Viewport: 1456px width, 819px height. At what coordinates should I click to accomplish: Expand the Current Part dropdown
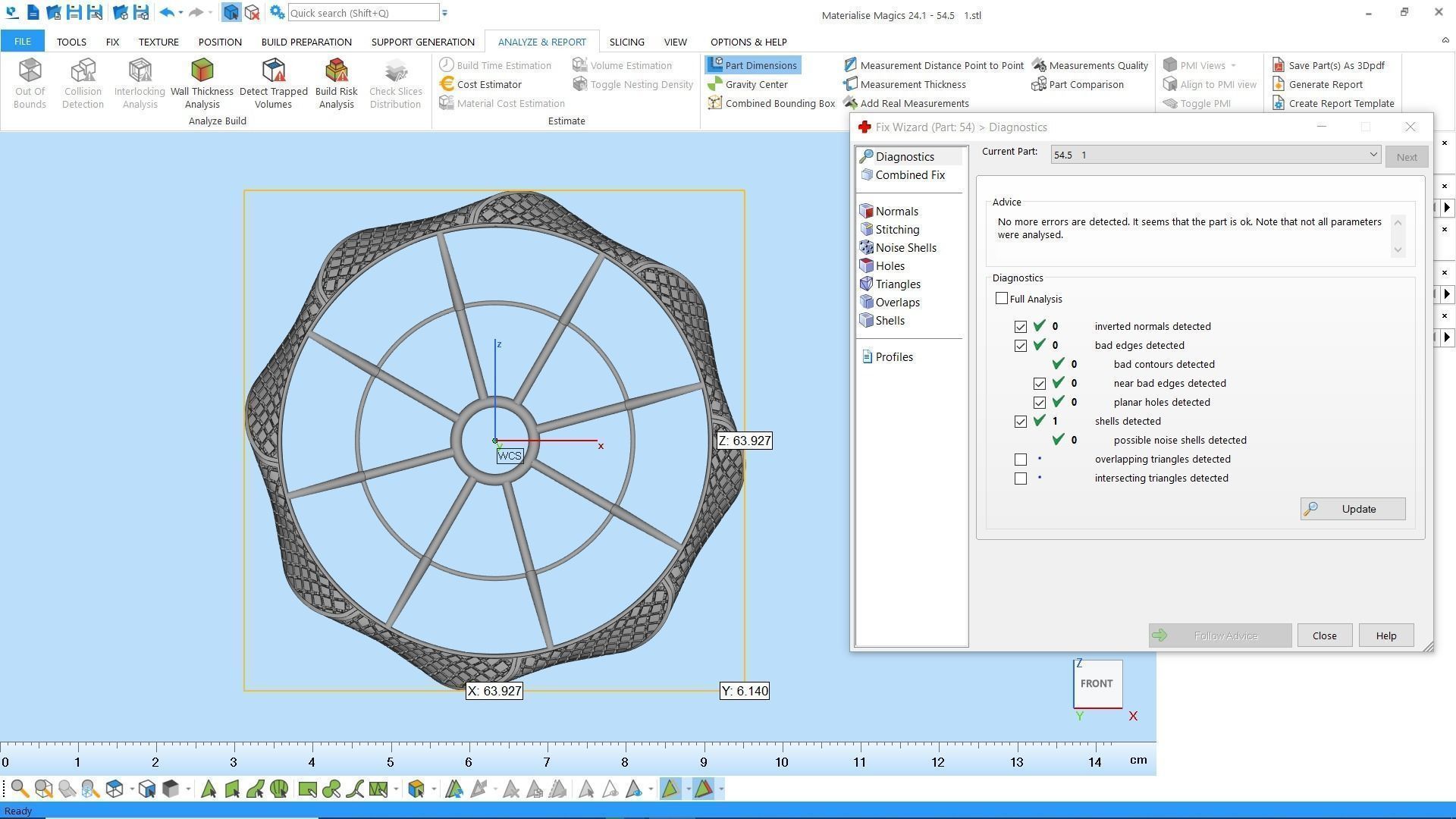tap(1373, 155)
